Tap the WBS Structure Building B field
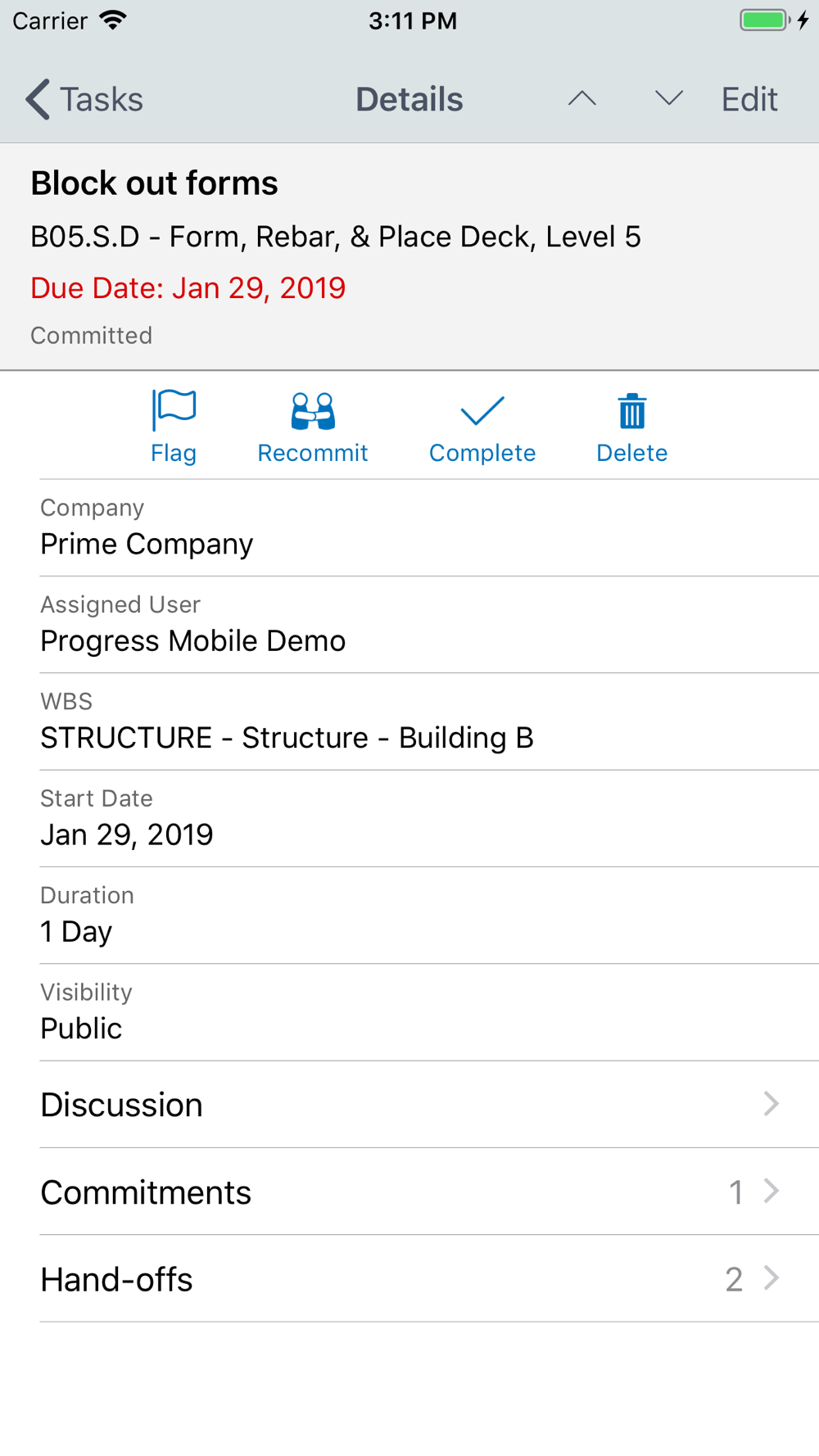 pyautogui.click(x=429, y=721)
